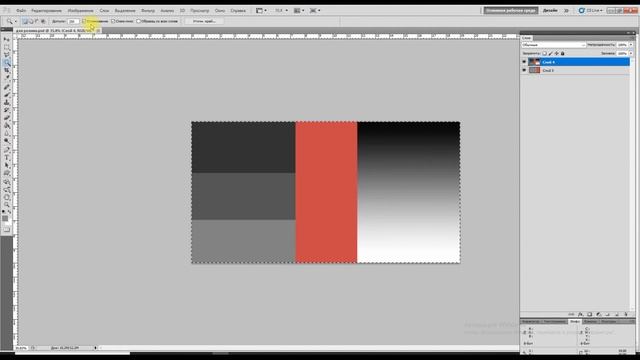
Task: Click the add layer mask icon
Action: point(589,314)
